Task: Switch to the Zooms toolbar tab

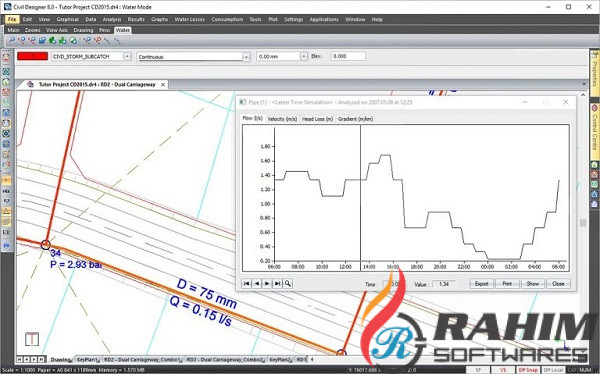Action: (33, 30)
